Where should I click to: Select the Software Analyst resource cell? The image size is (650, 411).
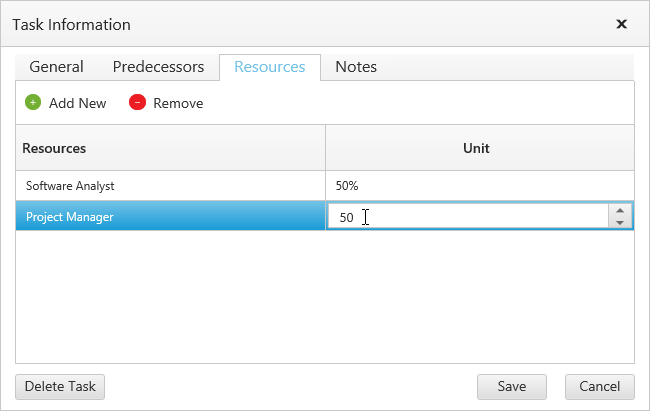point(170,186)
